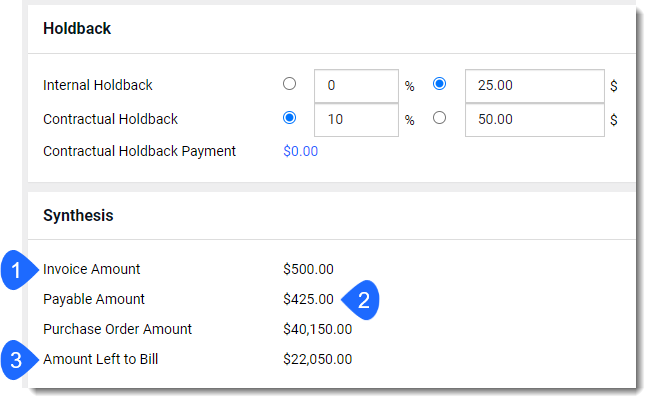Select Contractual Holdback dollar radio button
The image size is (651, 403).
tap(439, 118)
